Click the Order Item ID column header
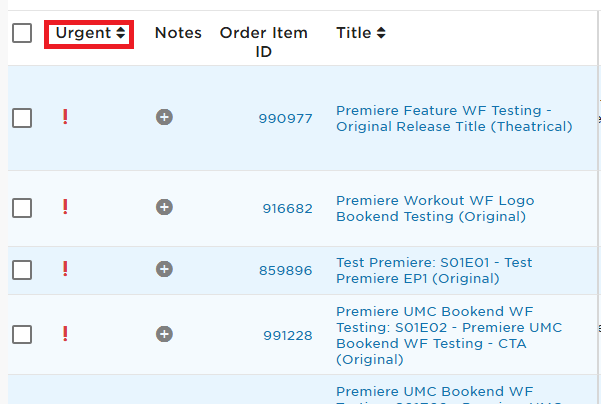Screen dimensions: 601x404 click(263, 42)
